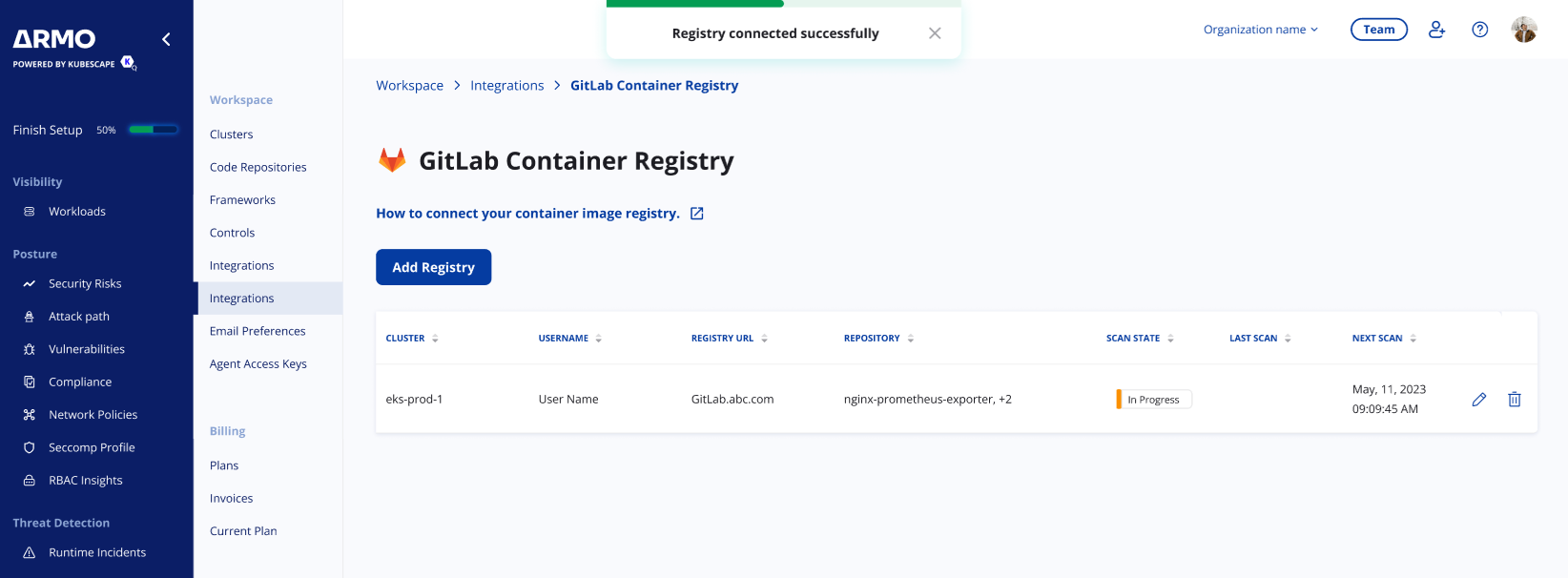The width and height of the screenshot is (1568, 578).
Task: Open the external link icon beside the help text
Action: click(697, 214)
